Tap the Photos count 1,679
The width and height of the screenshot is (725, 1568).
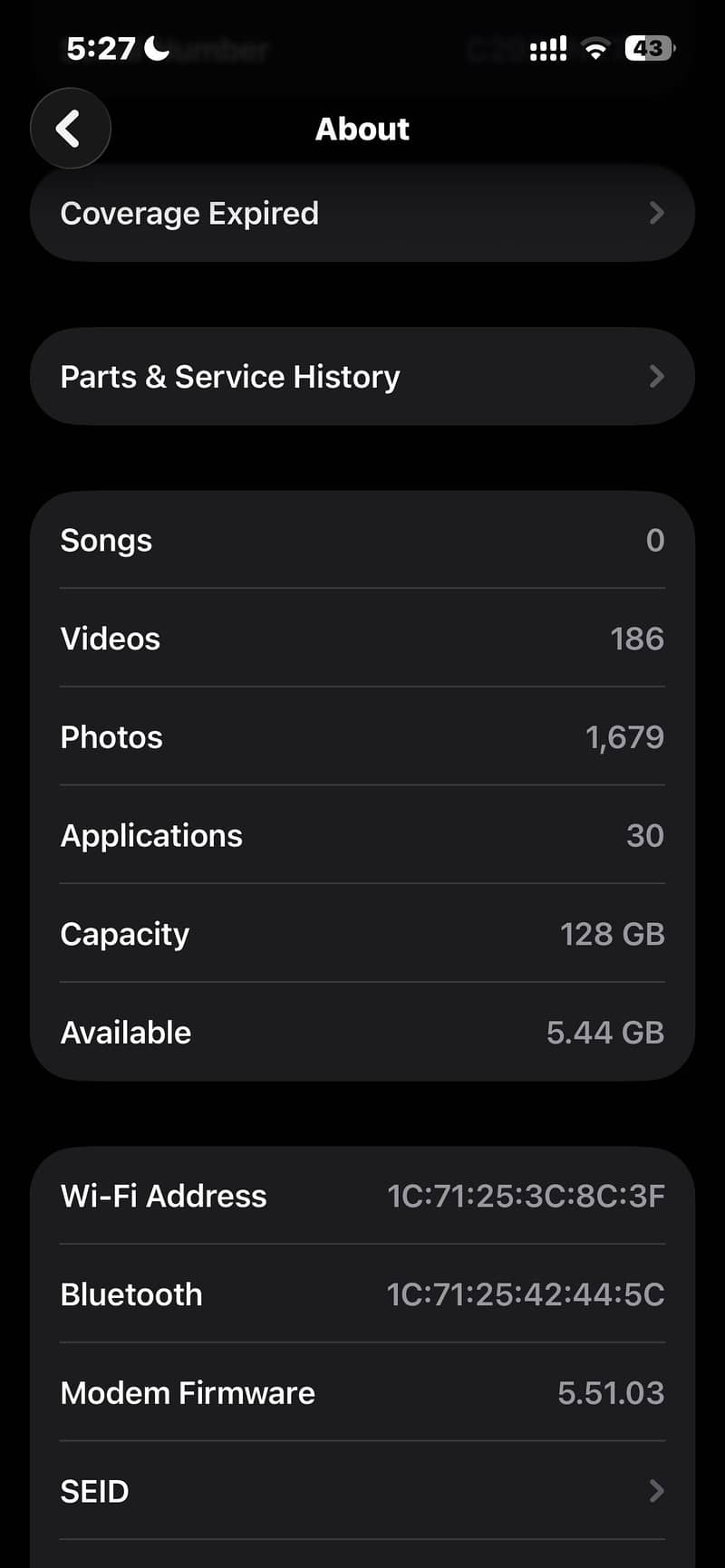[x=625, y=737]
